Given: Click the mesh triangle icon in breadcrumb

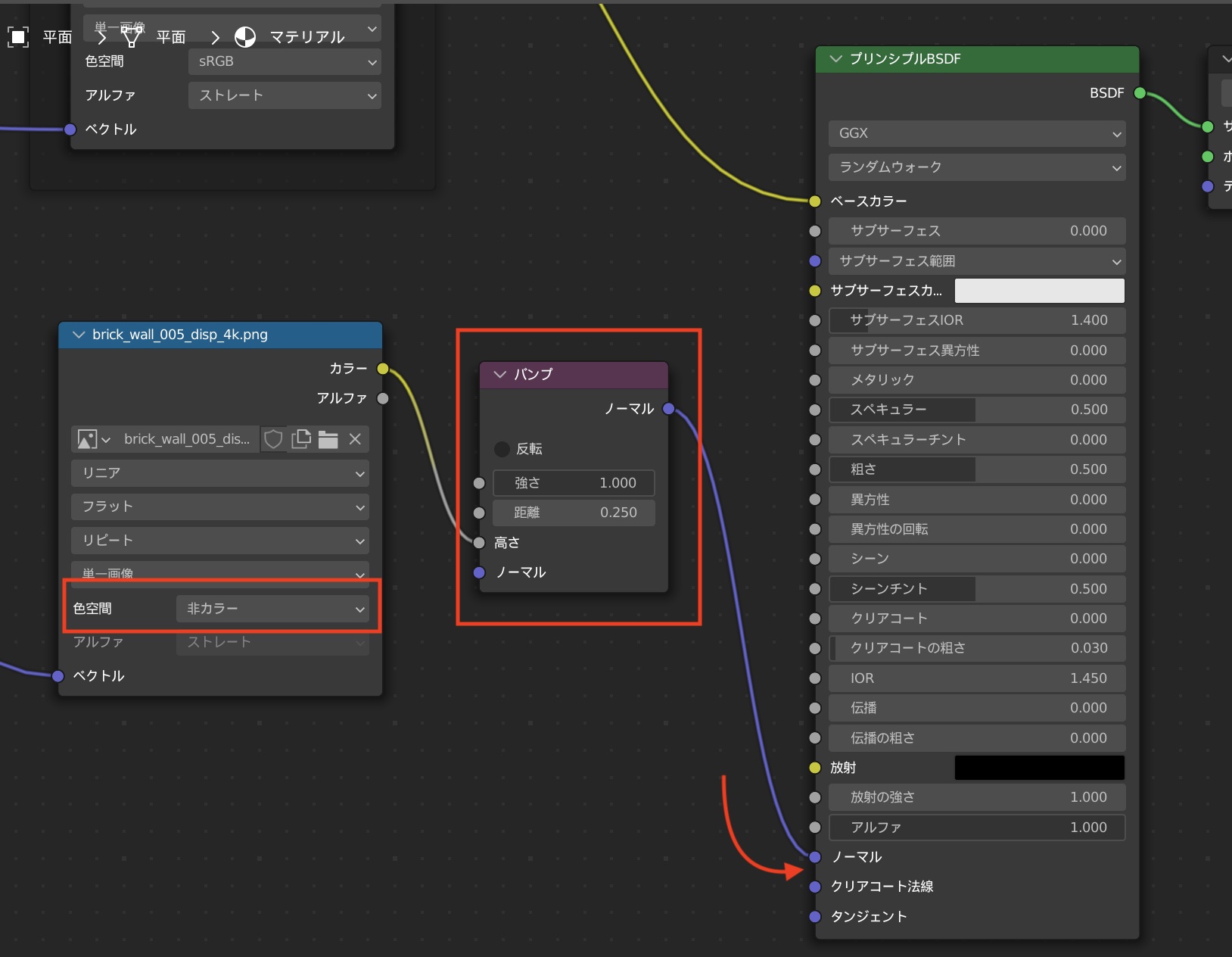Looking at the screenshot, I should [132, 37].
